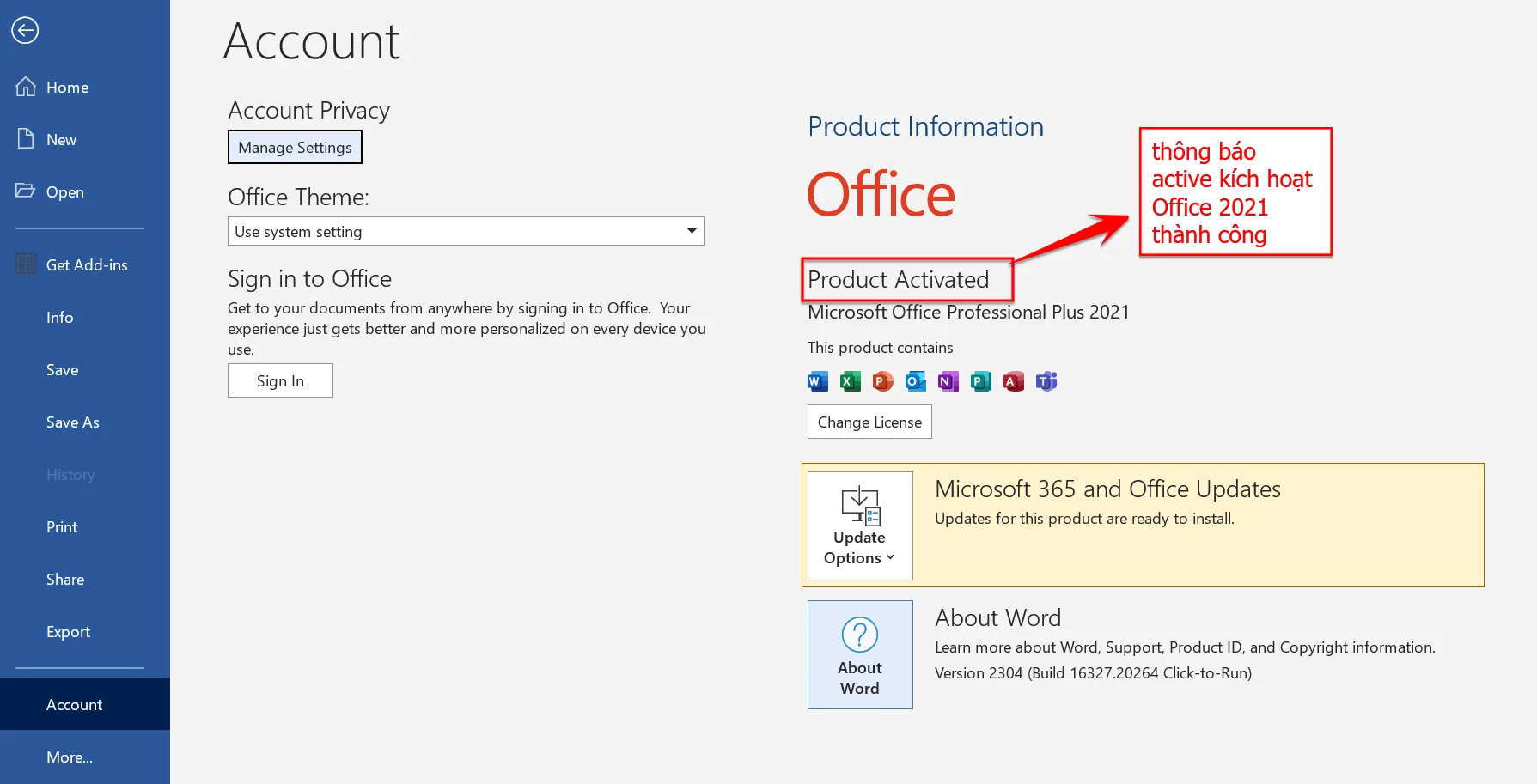Click the back arrow icon
This screenshot has width=1537, height=784.
click(x=25, y=31)
